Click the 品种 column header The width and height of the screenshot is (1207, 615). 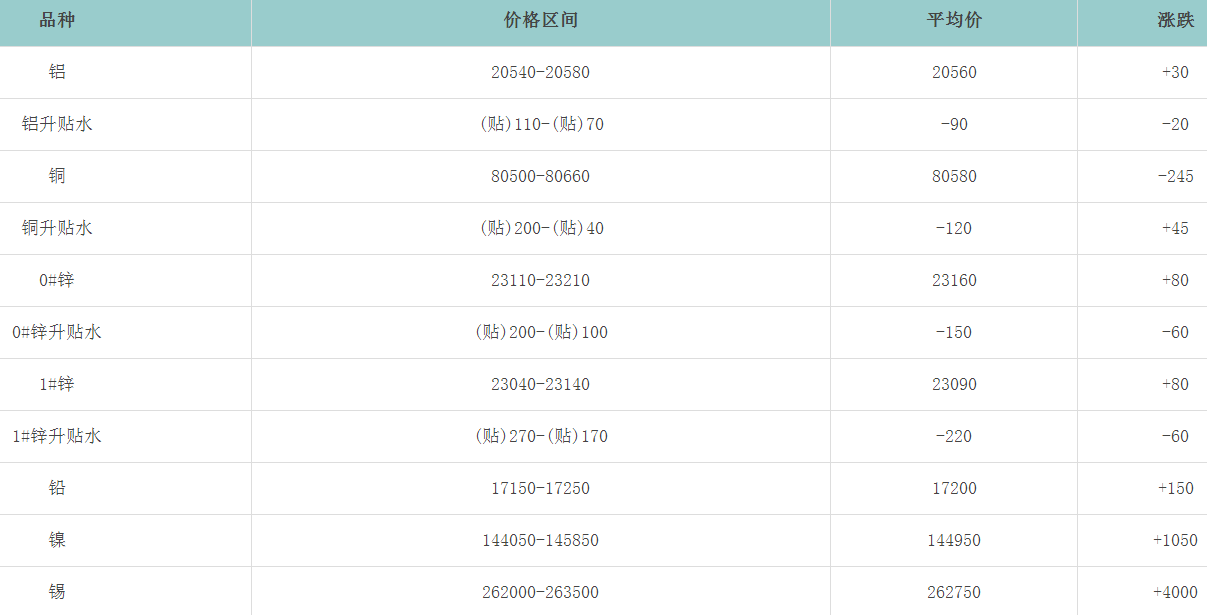pos(57,21)
